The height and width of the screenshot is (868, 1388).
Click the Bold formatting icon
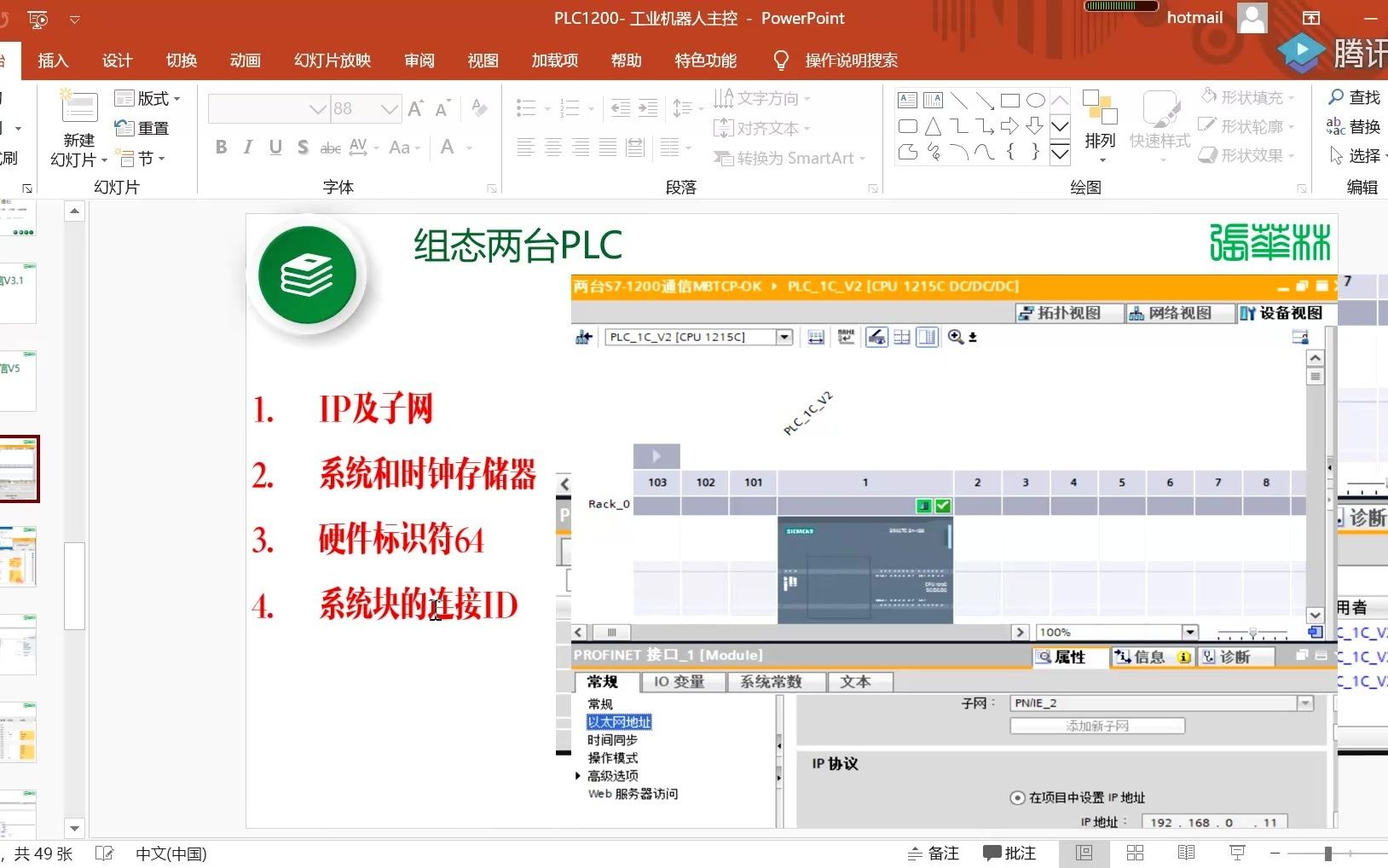click(221, 148)
